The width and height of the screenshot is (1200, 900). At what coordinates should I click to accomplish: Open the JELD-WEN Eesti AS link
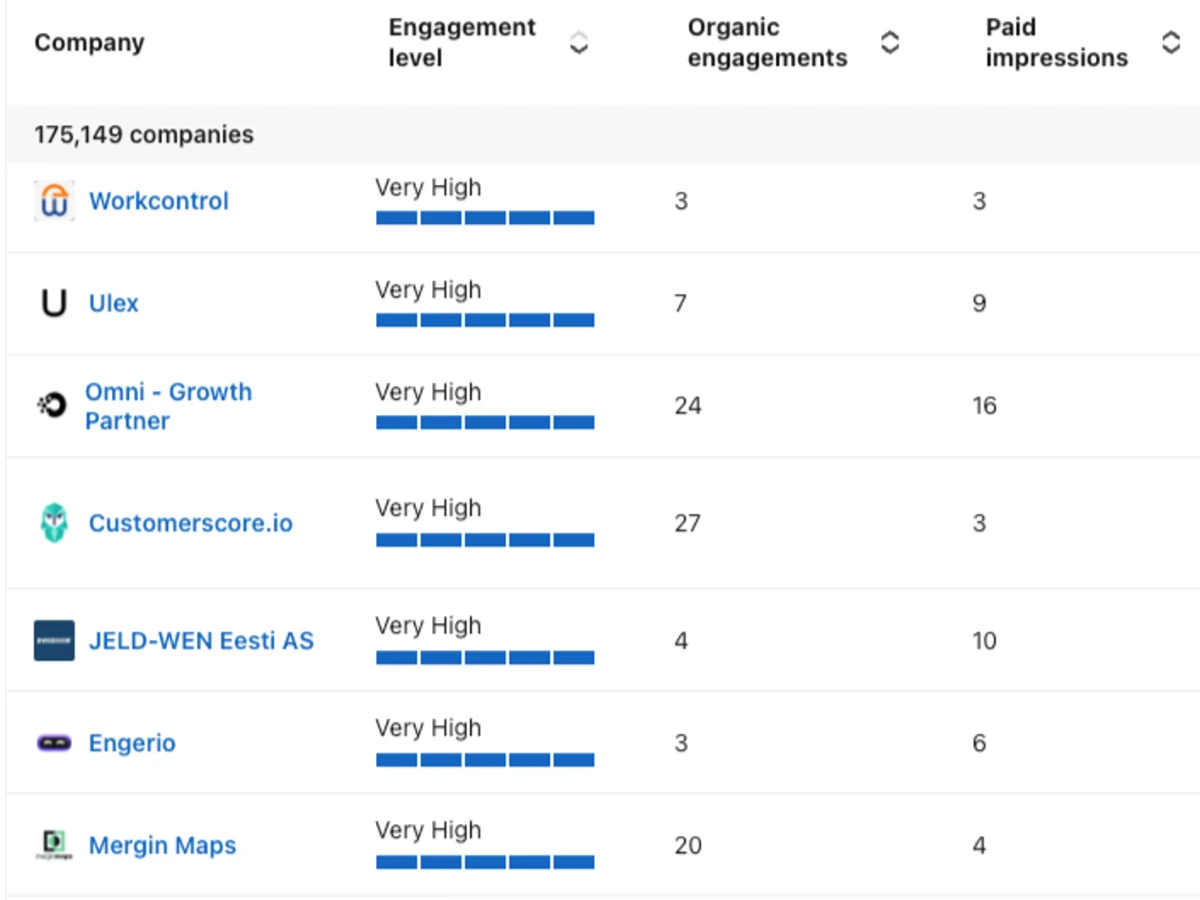[x=201, y=641]
